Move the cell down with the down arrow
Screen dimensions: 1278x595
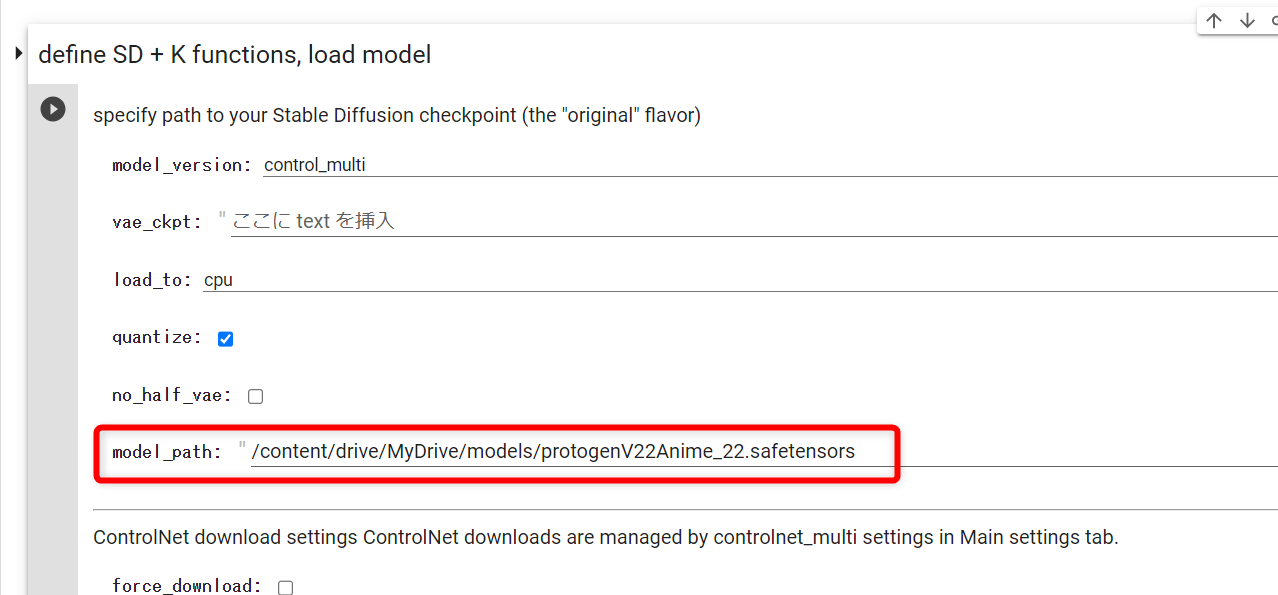[1247, 21]
